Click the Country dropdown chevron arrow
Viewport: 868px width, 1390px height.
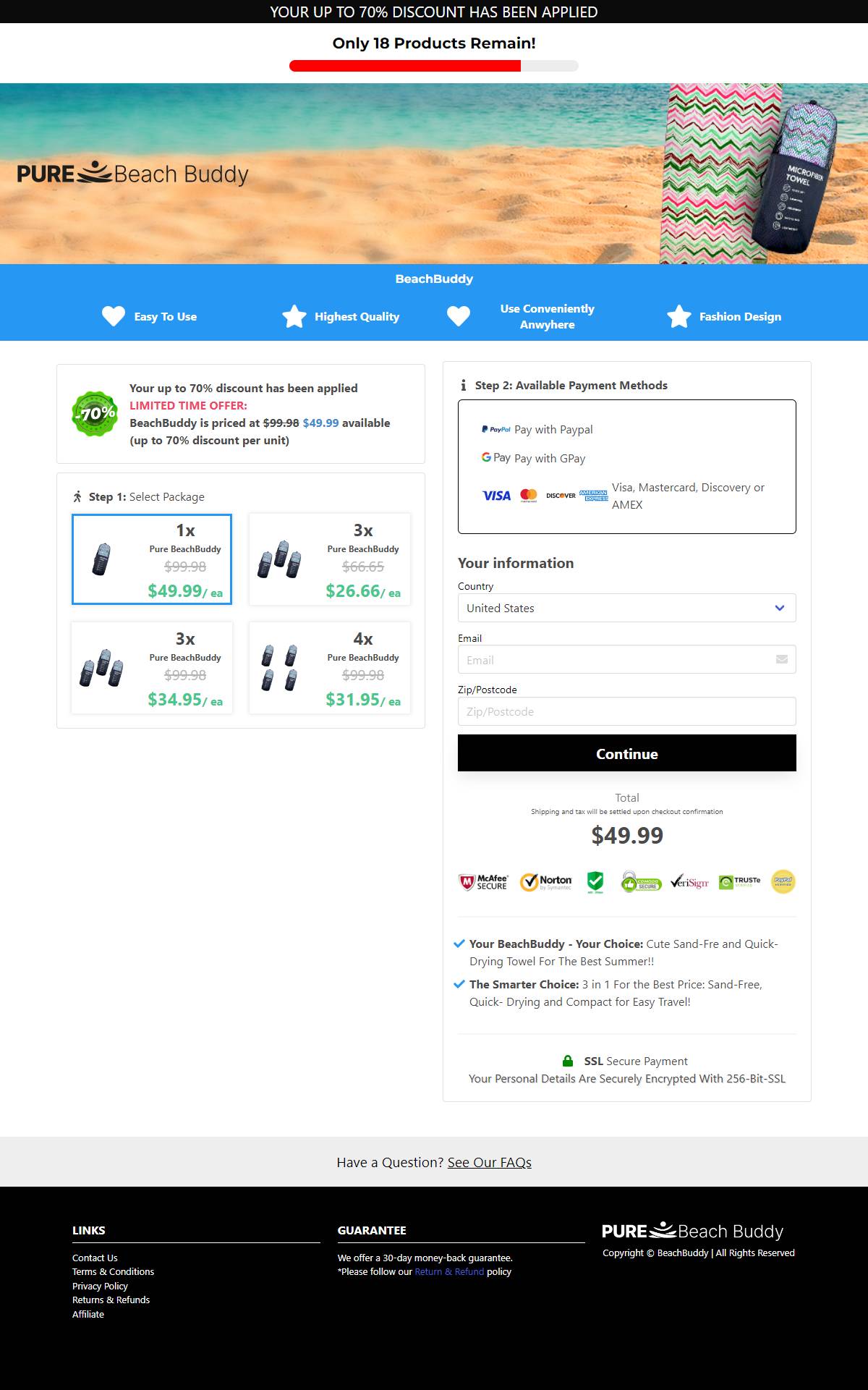coord(780,608)
